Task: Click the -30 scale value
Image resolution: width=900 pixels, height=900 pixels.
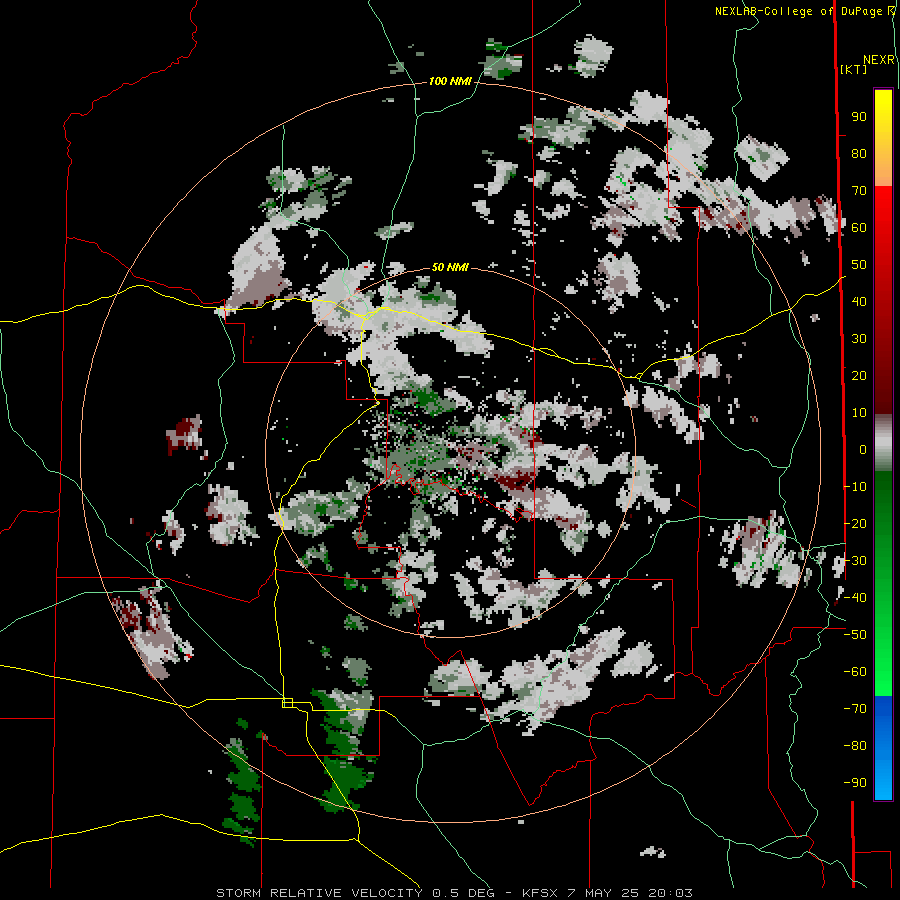Action: point(855,561)
